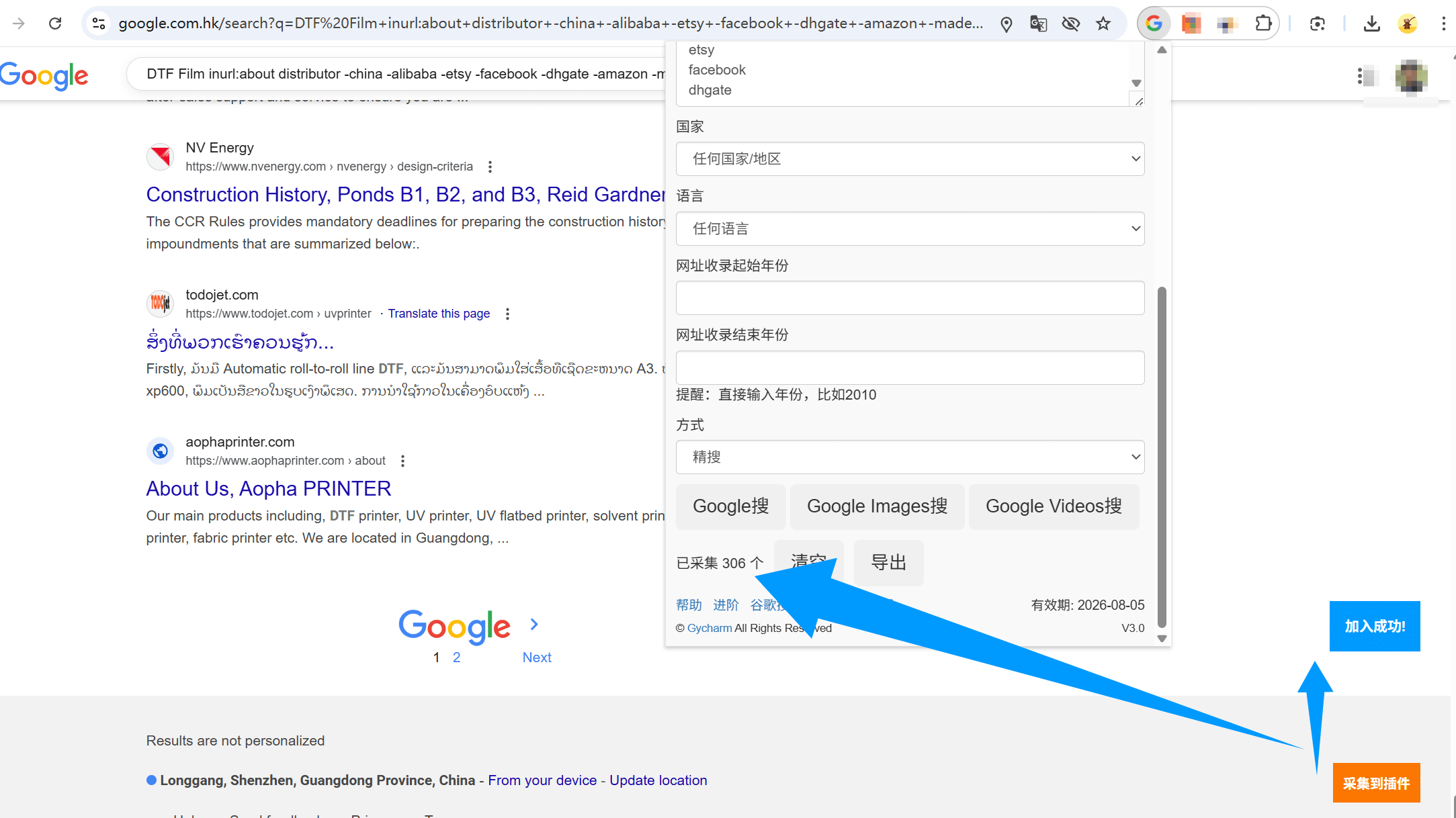Click the V3.0 version text
This screenshot has height=818, width=1456.
[1133, 628]
